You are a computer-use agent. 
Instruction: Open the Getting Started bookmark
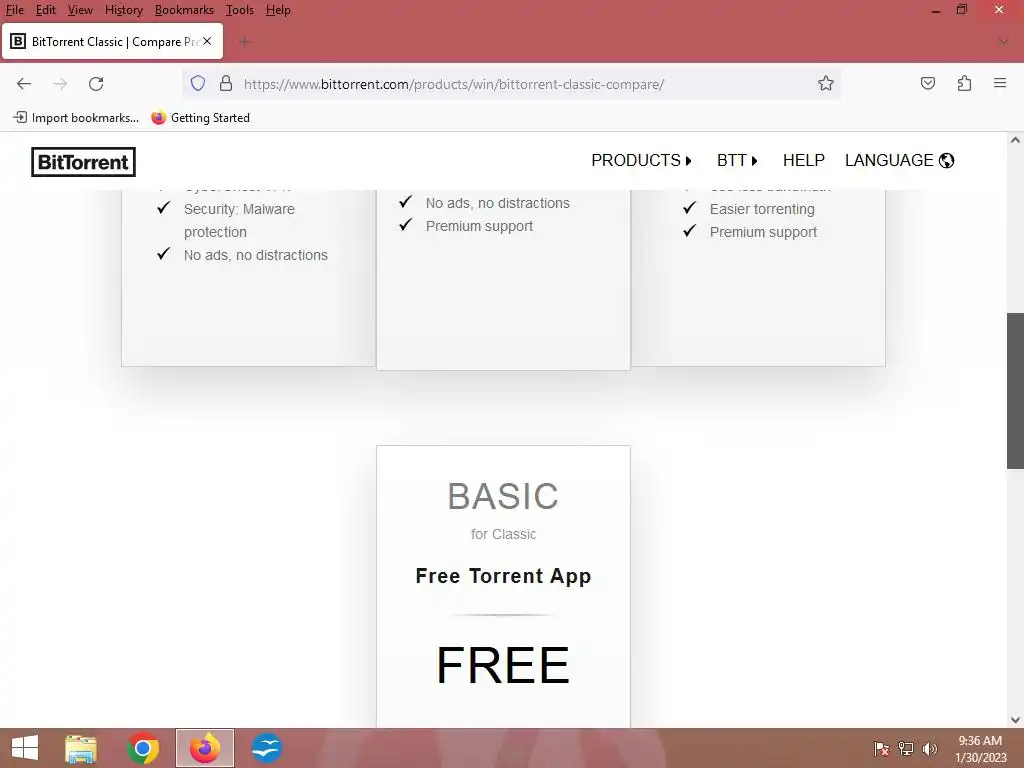[x=200, y=118]
